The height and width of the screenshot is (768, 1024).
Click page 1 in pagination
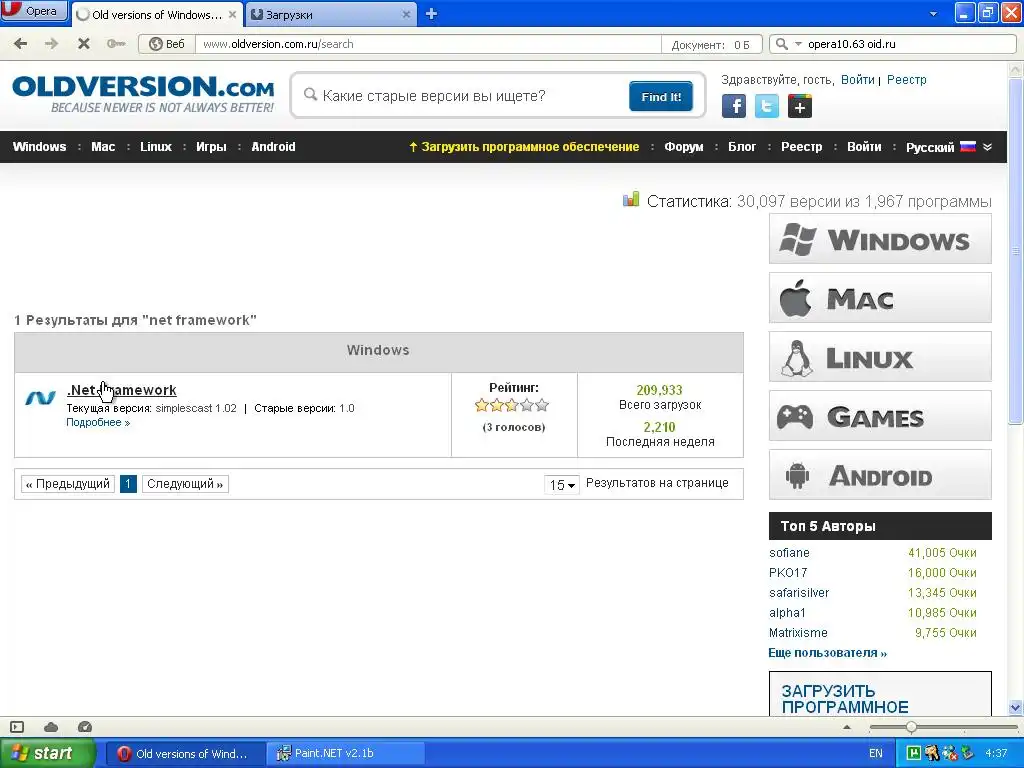point(128,484)
